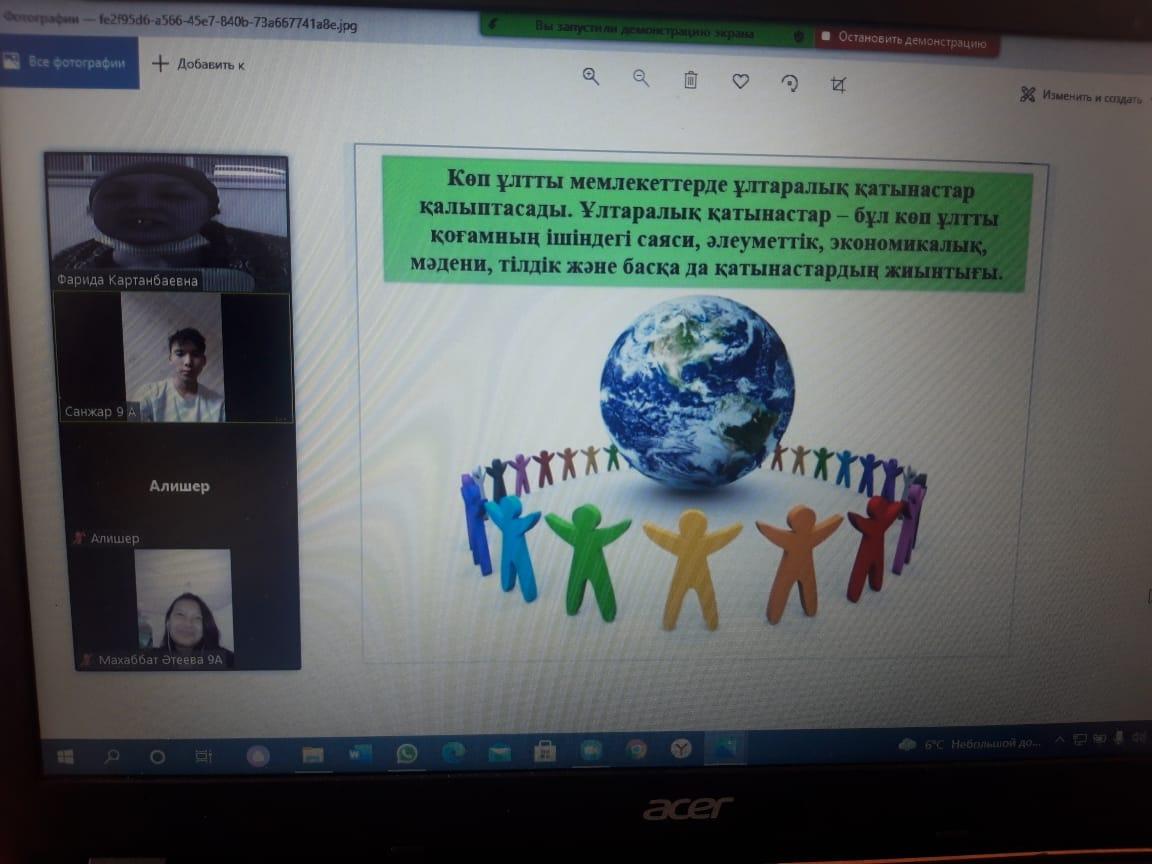Click 'Остановить демонстрацию' button
The height and width of the screenshot is (864, 1152).
[906, 42]
